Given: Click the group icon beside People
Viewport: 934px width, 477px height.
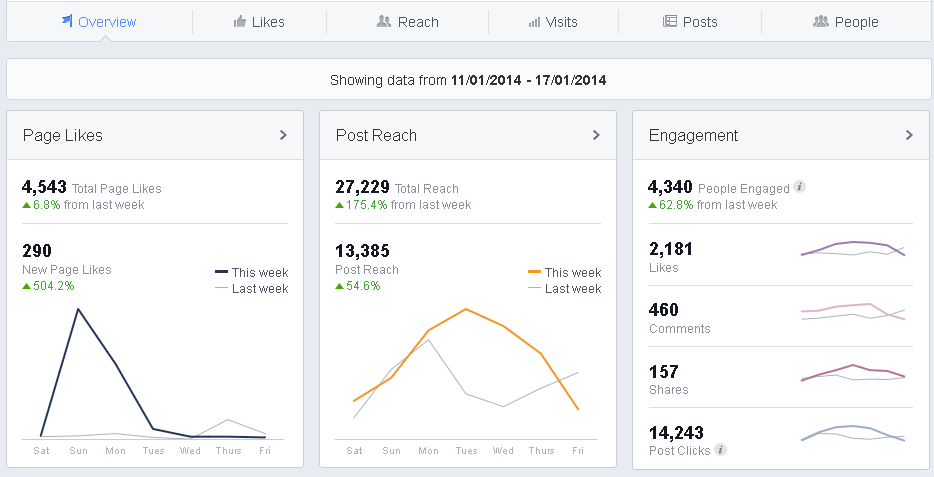Looking at the screenshot, I should (821, 21).
